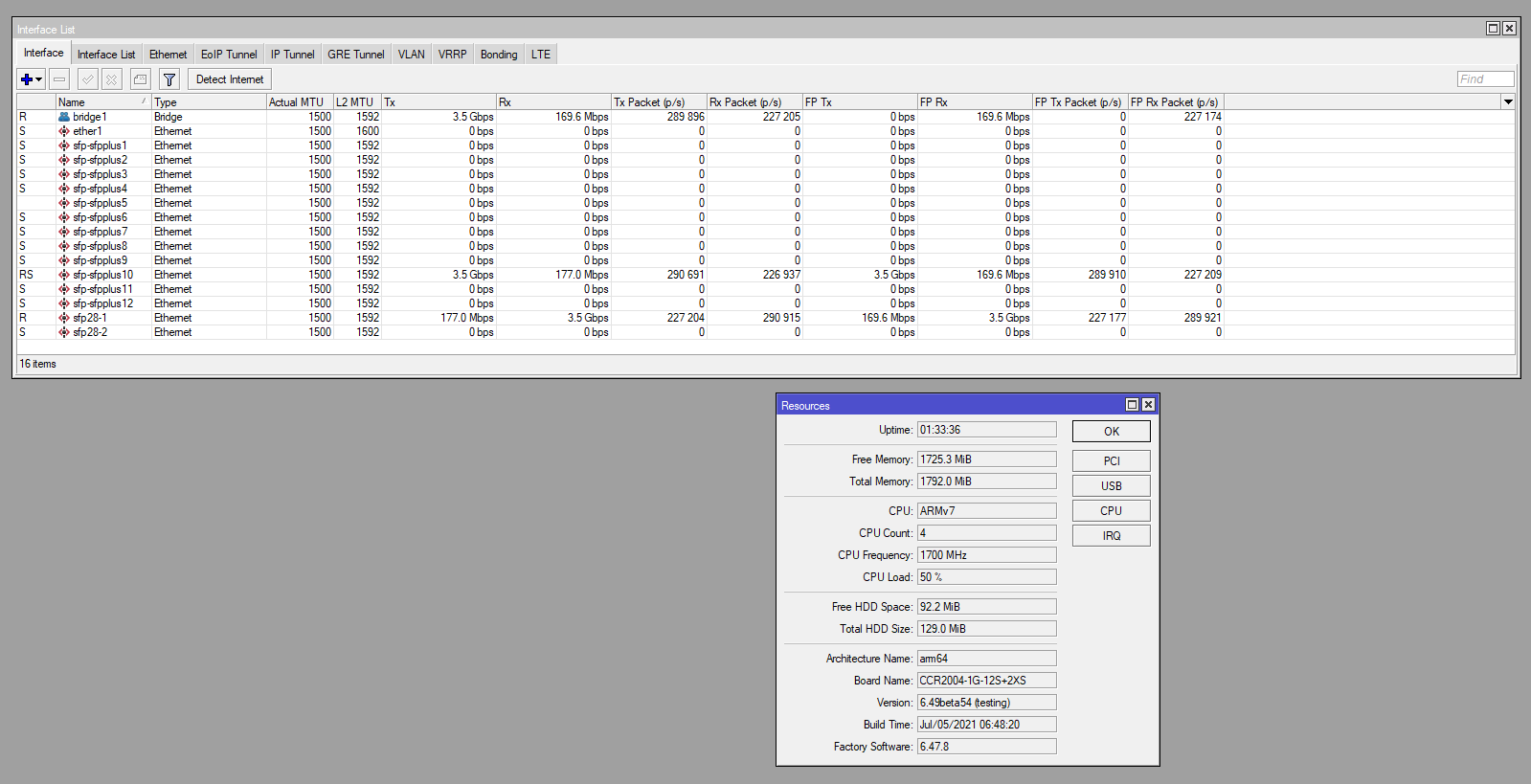
Task: Switch to the Interface List tab
Action: pyautogui.click(x=106, y=55)
